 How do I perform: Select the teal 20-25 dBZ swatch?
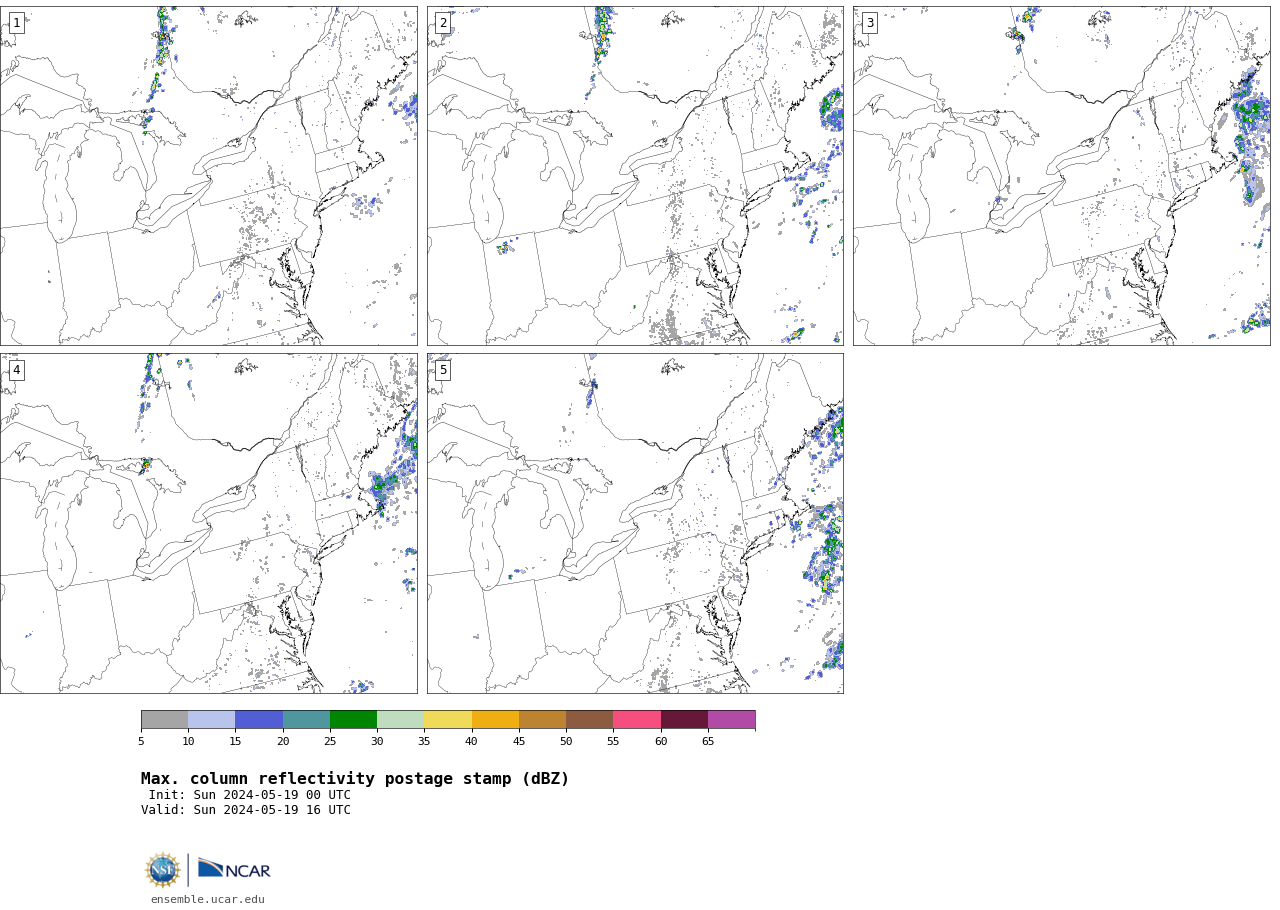(306, 720)
